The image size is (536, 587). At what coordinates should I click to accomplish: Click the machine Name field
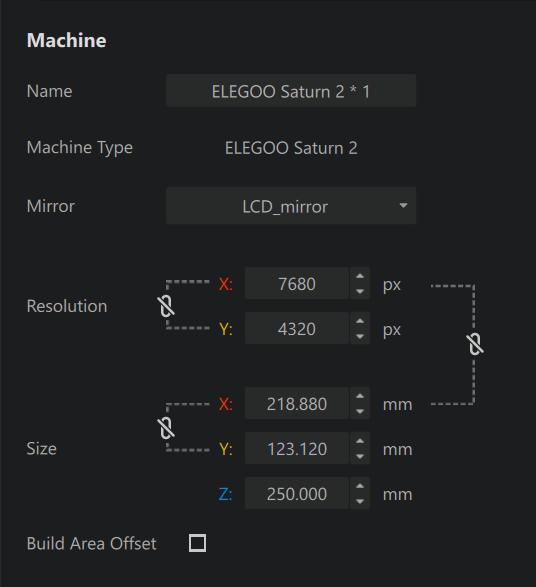pyautogui.click(x=291, y=91)
